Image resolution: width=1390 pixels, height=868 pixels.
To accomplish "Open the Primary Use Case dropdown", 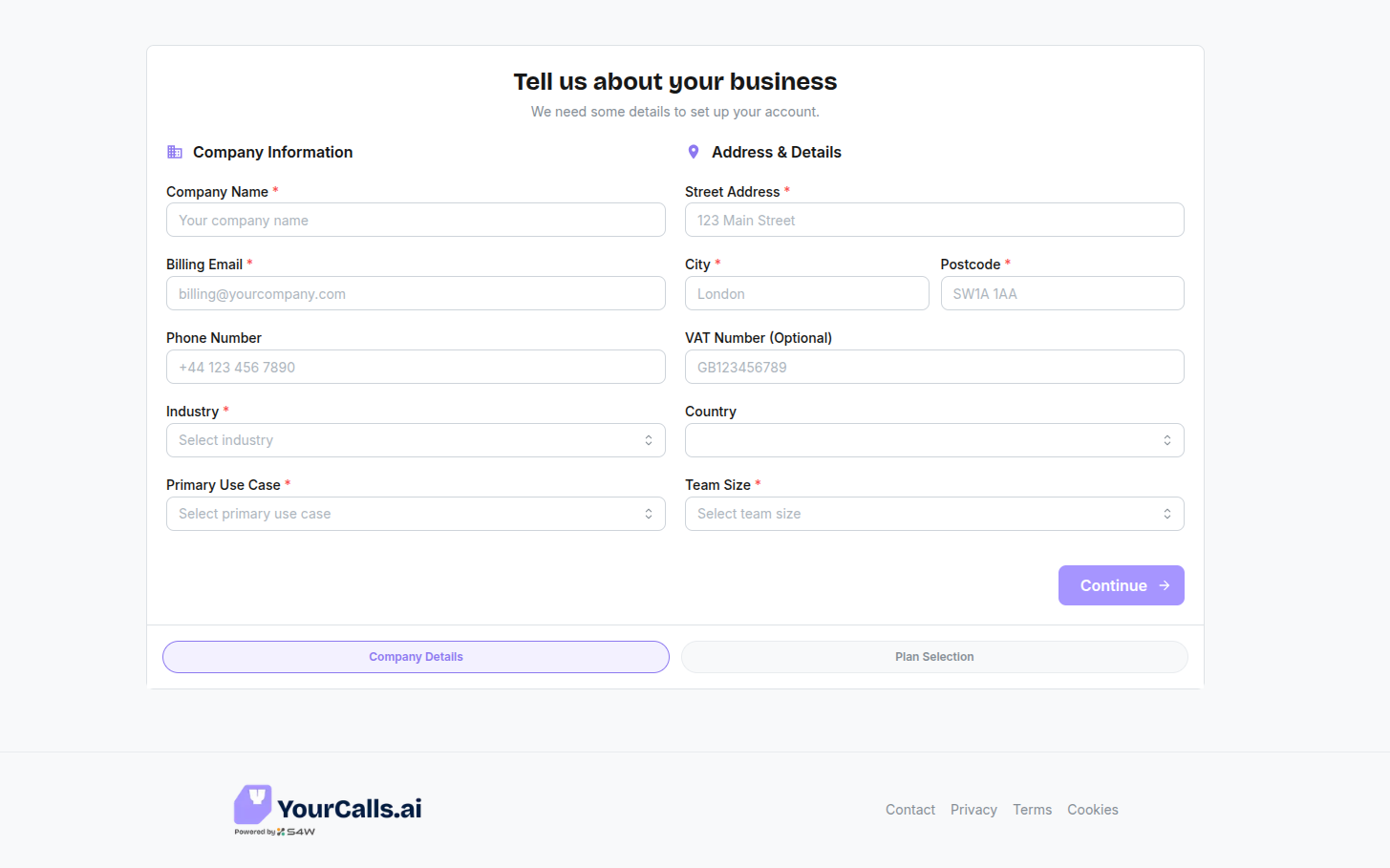I will coord(416,514).
